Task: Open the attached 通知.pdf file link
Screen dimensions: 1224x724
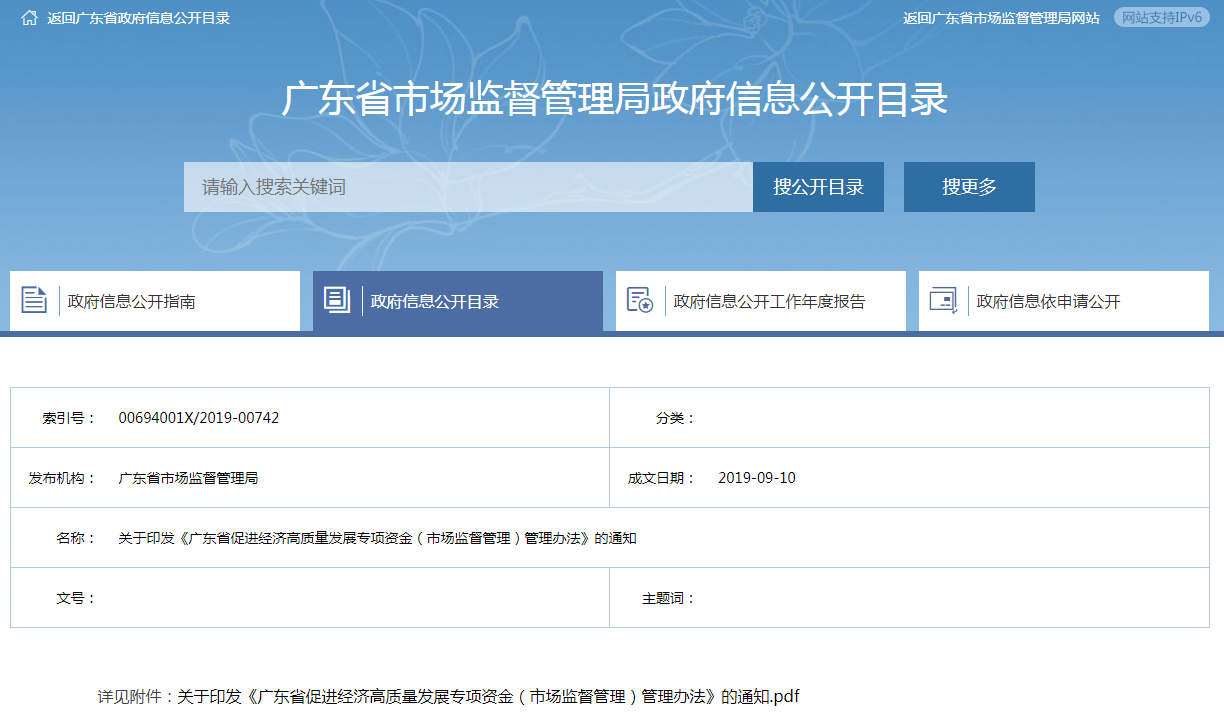Action: coord(488,696)
